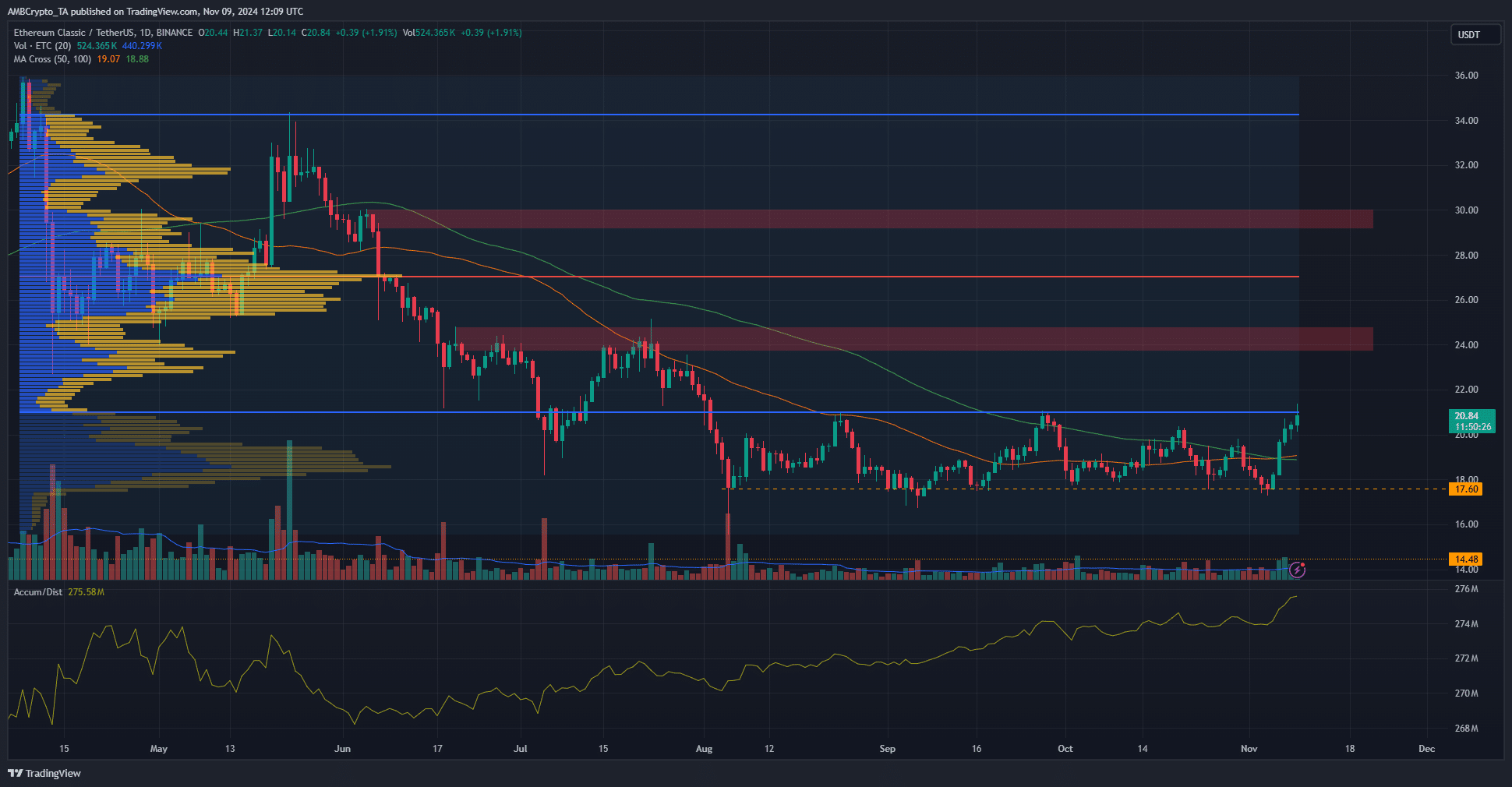Click the Jul label on the time axis
The height and width of the screenshot is (787, 1512).
[x=521, y=749]
